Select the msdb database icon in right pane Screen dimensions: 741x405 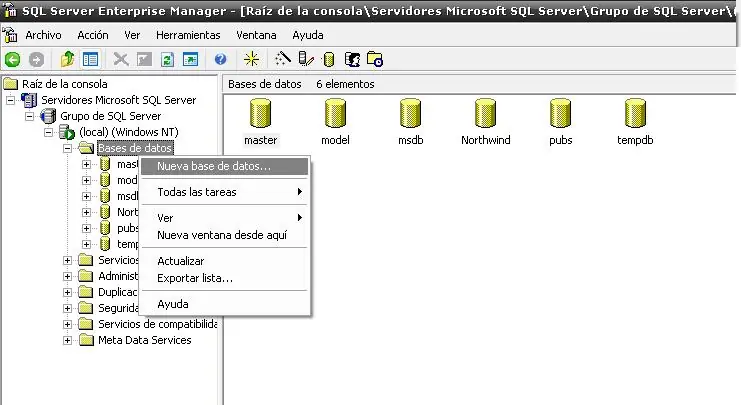(410, 113)
